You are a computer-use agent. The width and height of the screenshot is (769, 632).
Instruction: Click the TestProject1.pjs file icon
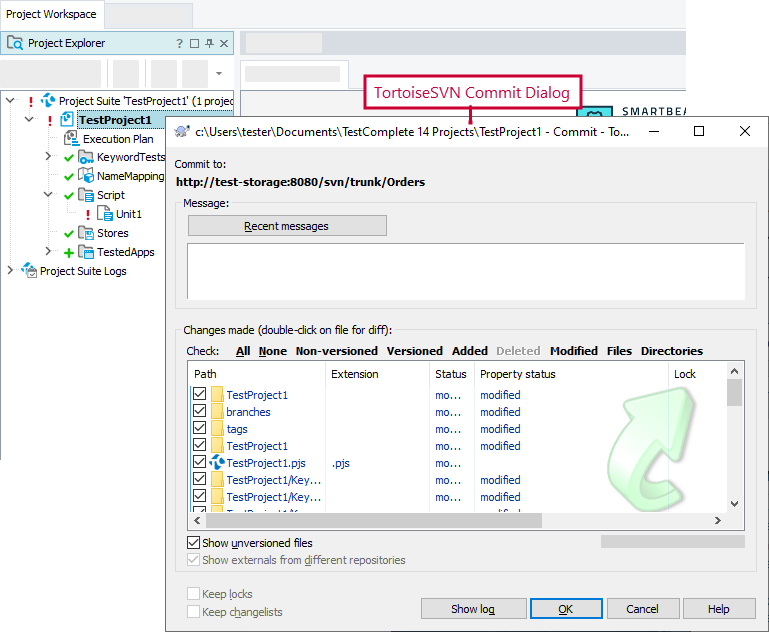click(217, 463)
